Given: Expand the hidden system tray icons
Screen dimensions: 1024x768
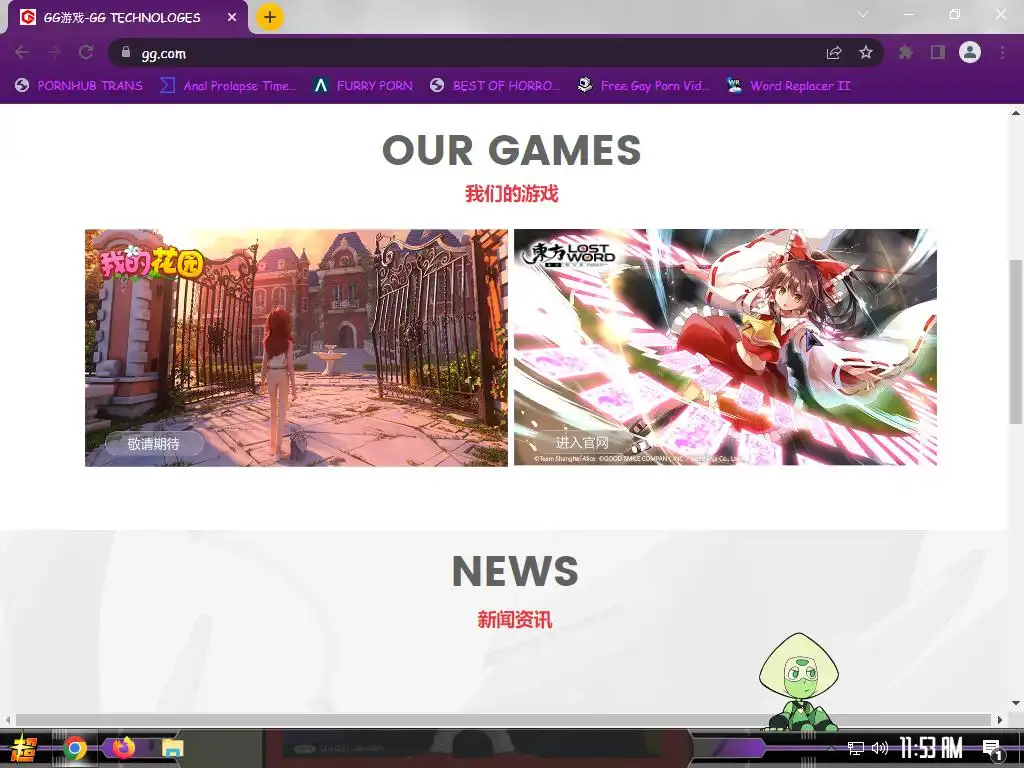Looking at the screenshot, I should (831, 748).
